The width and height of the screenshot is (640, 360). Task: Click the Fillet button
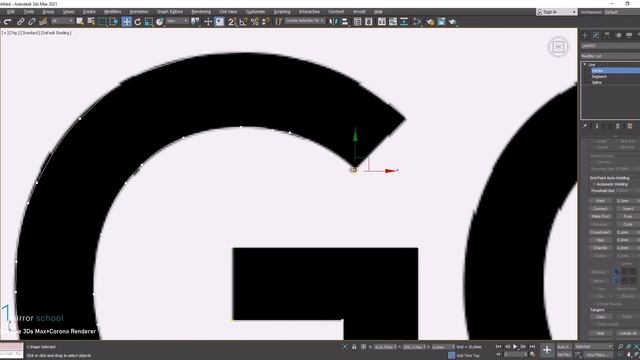point(600,240)
